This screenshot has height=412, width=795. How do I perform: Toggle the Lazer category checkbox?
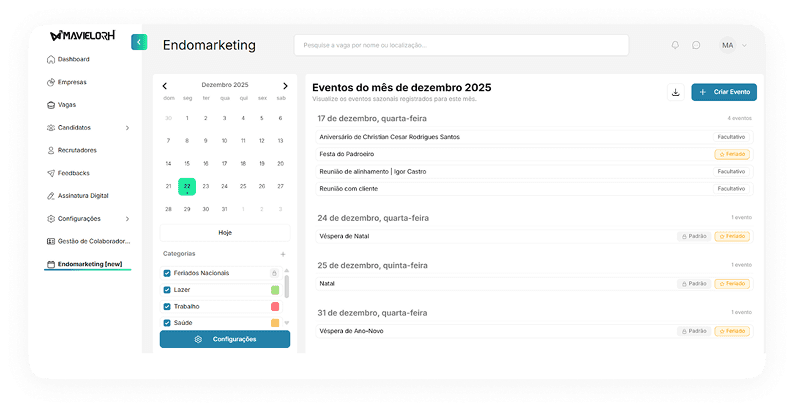pos(167,290)
